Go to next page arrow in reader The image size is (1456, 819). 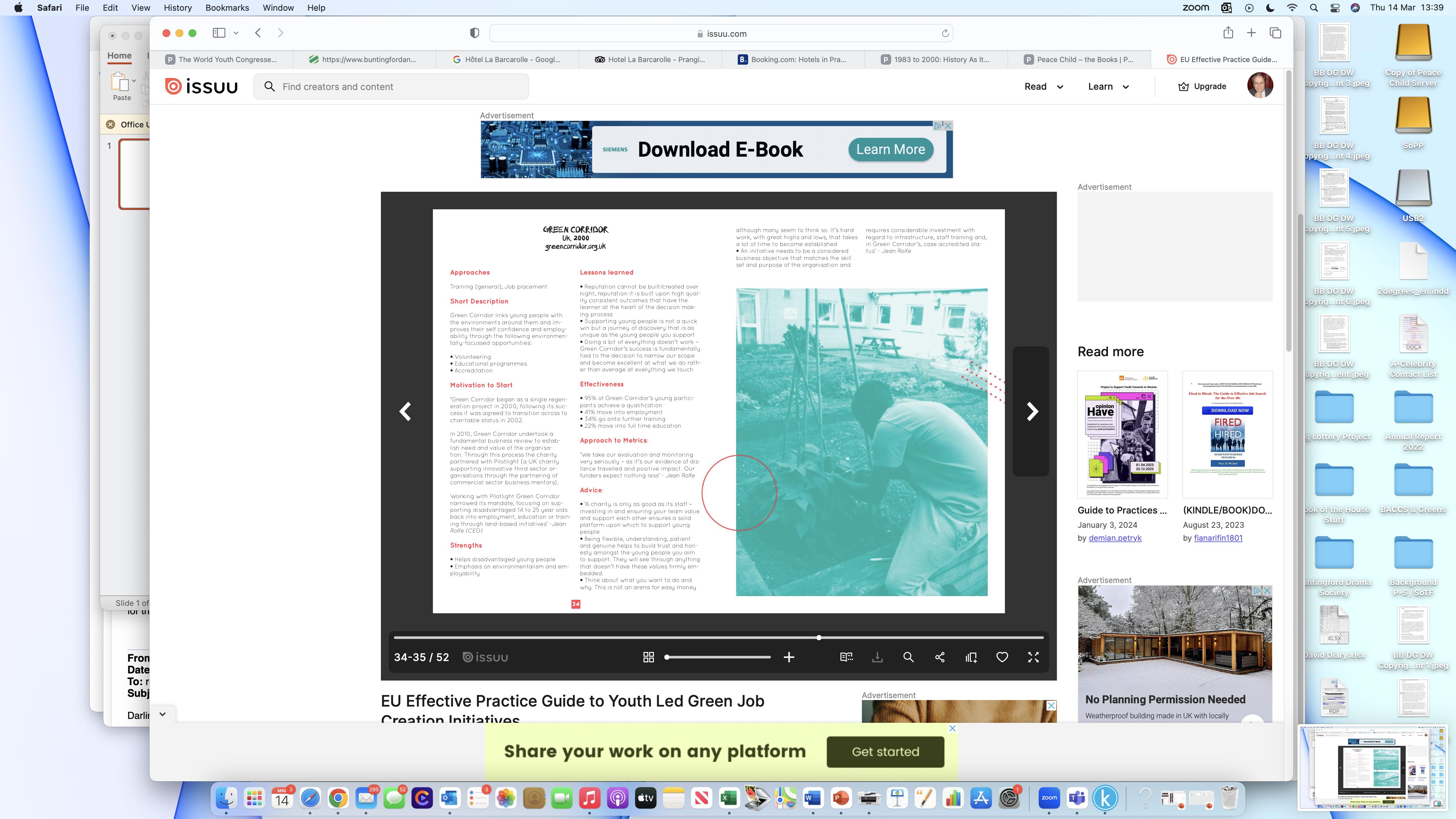[x=1032, y=411]
